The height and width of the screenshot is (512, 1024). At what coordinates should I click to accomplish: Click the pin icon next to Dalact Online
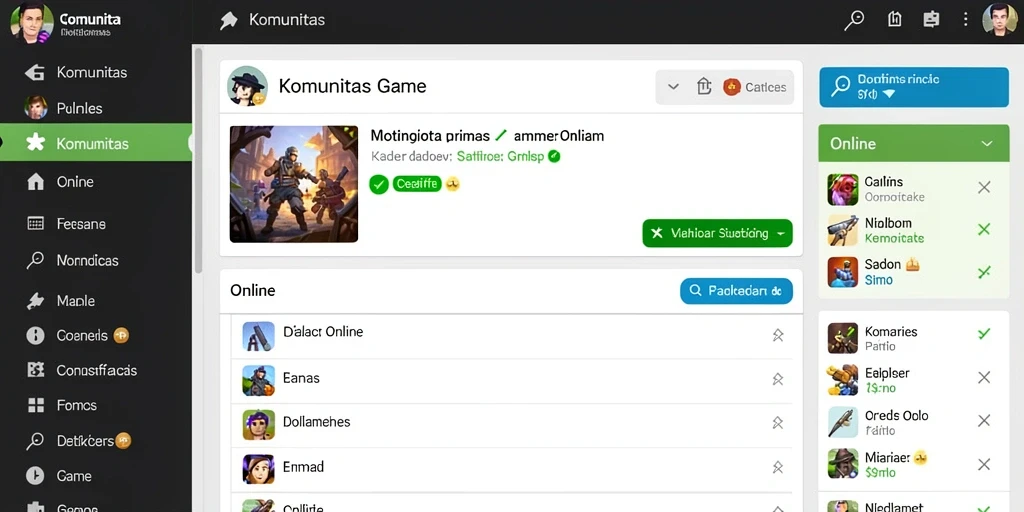[x=777, y=335]
